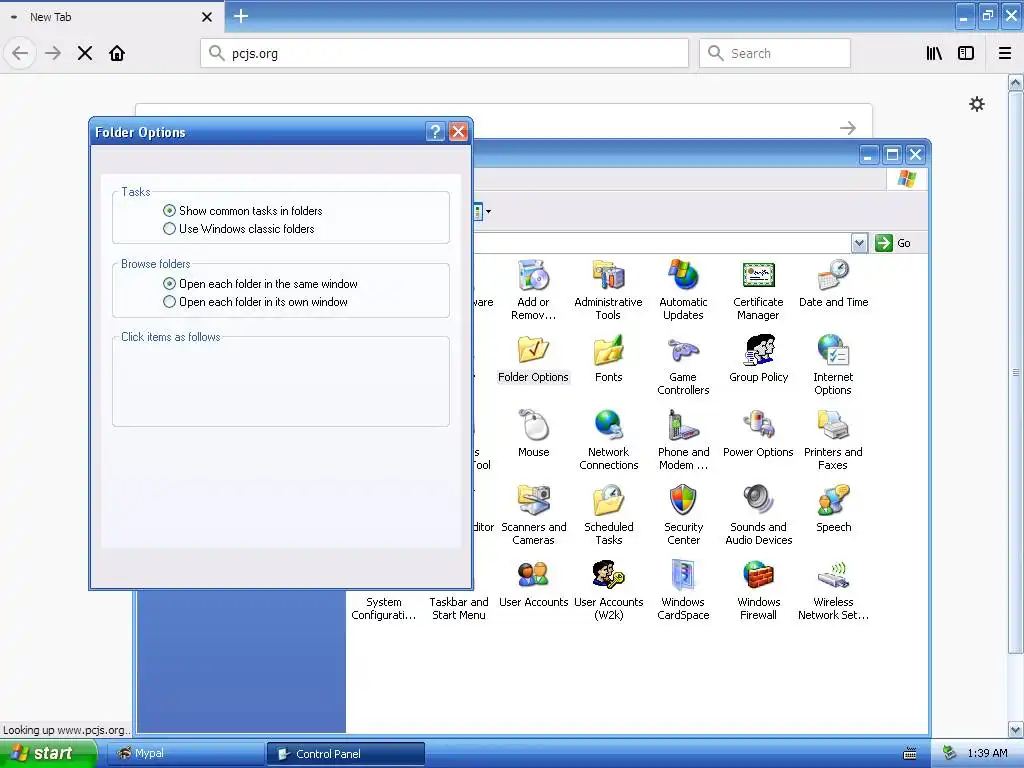Screen dimensions: 1024x768
Task: Open Phone and Modem icon
Action: coord(683,440)
